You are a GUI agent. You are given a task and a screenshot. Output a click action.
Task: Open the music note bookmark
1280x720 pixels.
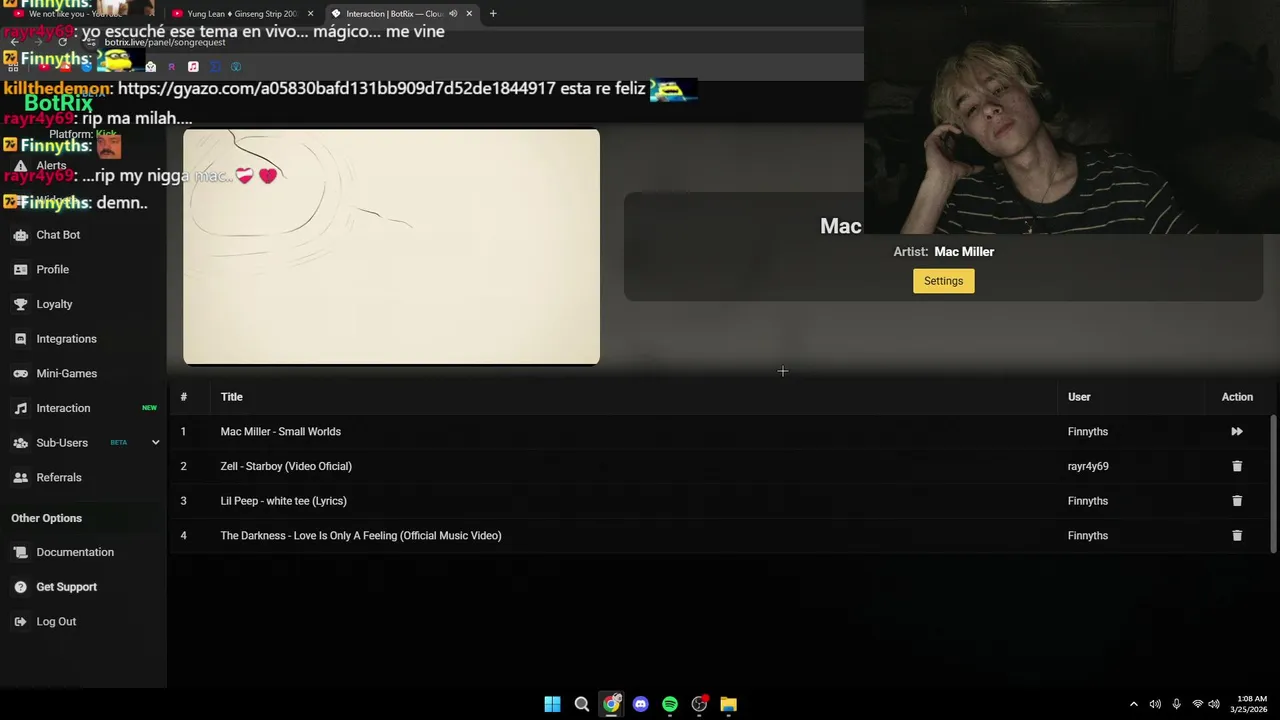(193, 67)
